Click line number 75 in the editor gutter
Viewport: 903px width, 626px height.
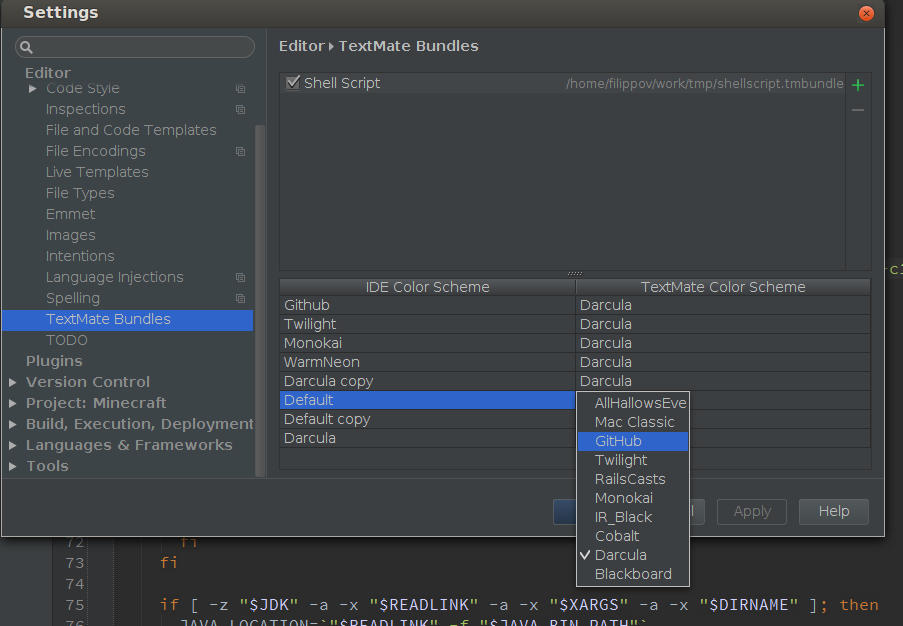coord(75,605)
